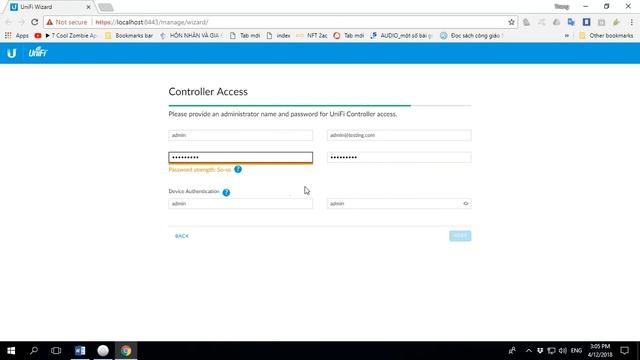Switch to Chrome on taskbar
640x360 pixels.
[x=126, y=351]
